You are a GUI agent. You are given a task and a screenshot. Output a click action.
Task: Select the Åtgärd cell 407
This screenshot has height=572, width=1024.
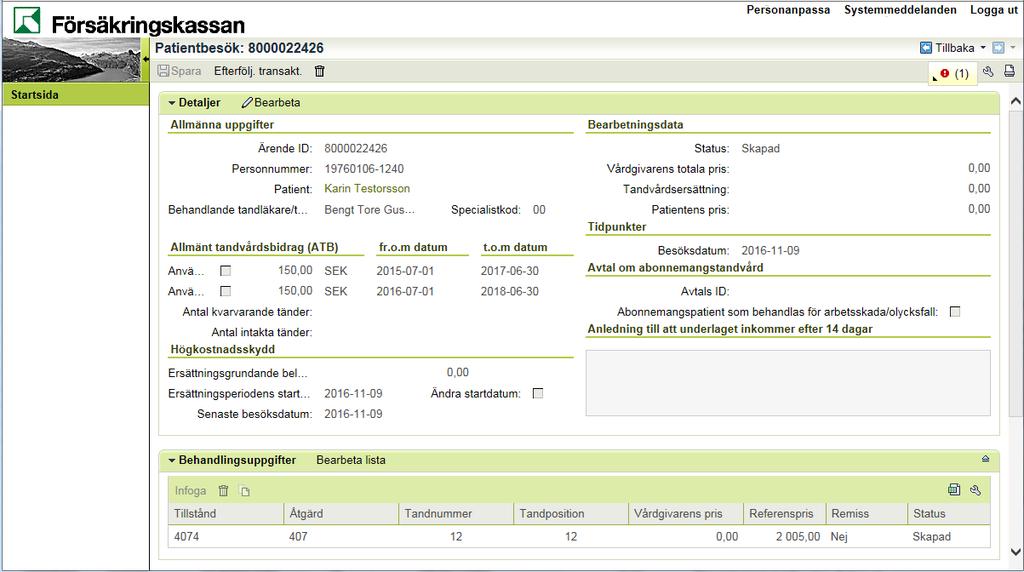point(341,536)
